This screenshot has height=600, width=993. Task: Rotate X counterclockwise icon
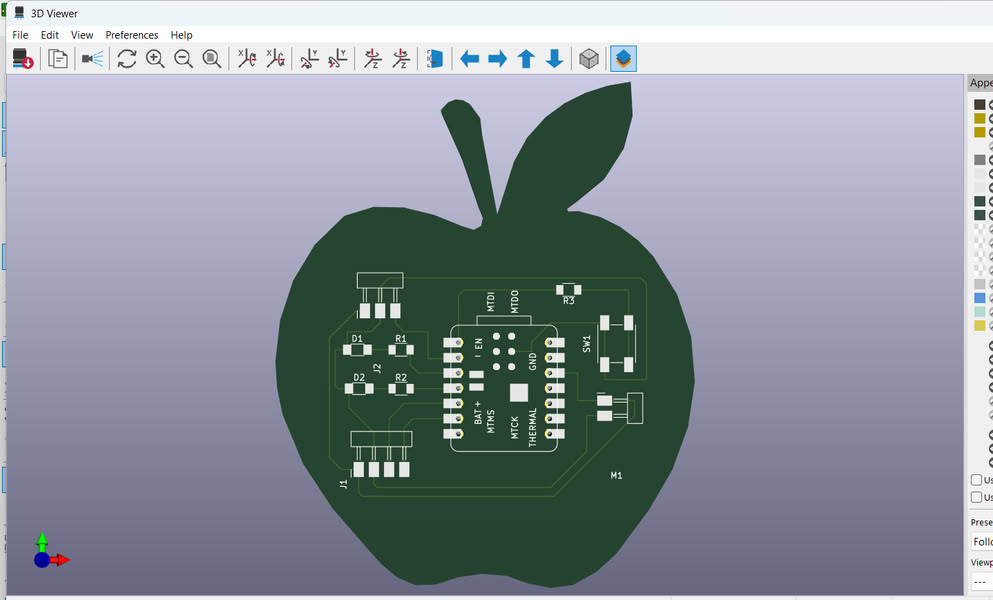(x=275, y=59)
